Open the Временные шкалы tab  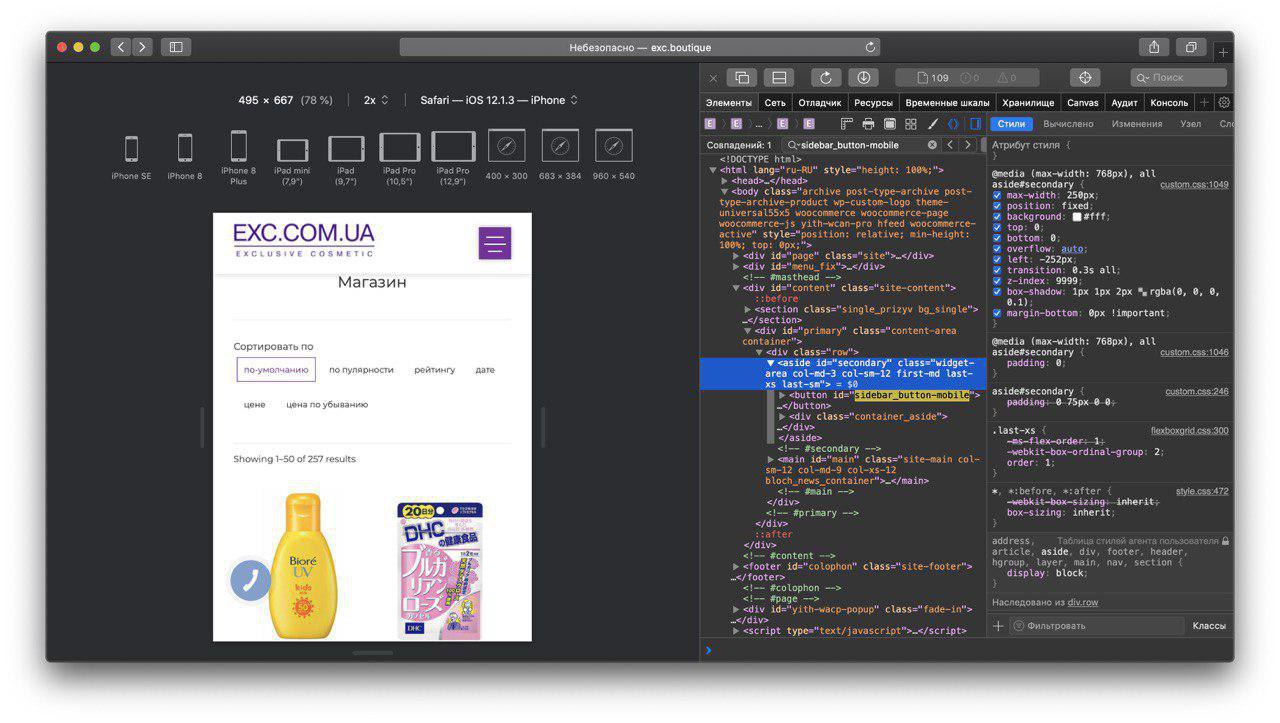(x=946, y=102)
